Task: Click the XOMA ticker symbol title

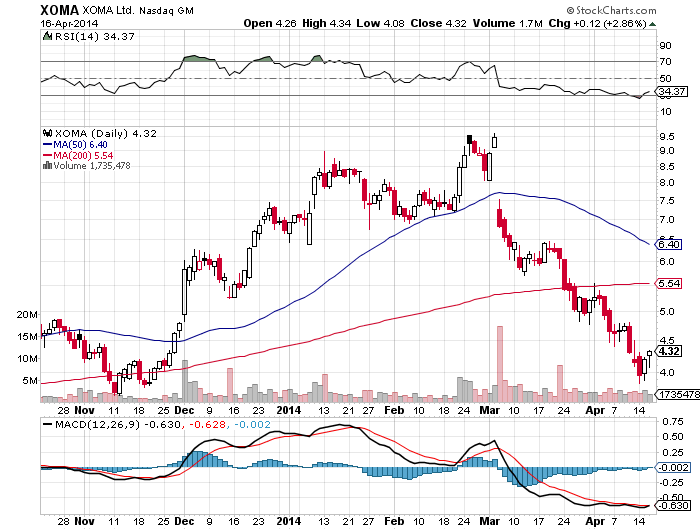Action: 59,10
